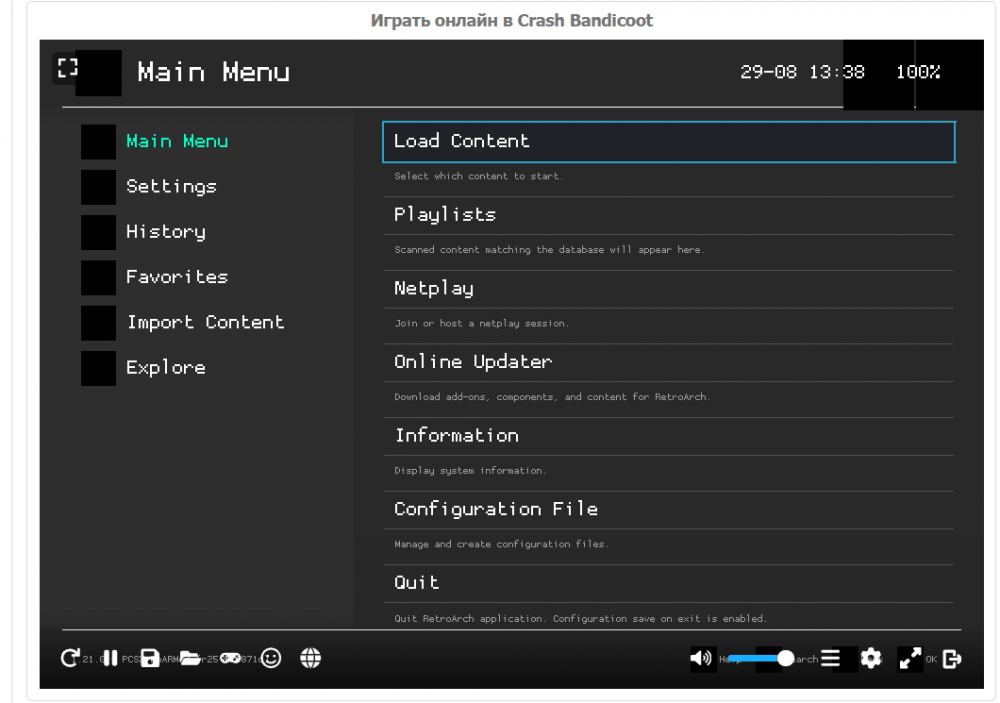The width and height of the screenshot is (1000, 703).
Task: Select Load Content entry
Action: 669,142
